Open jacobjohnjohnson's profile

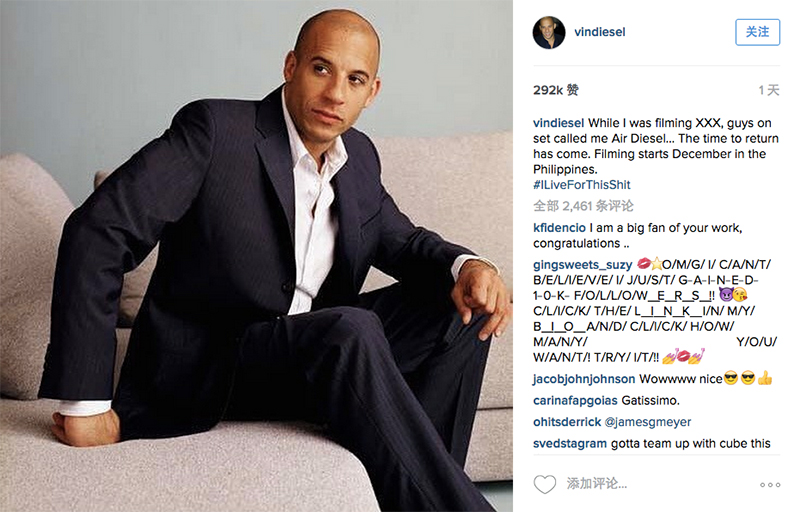coord(584,379)
